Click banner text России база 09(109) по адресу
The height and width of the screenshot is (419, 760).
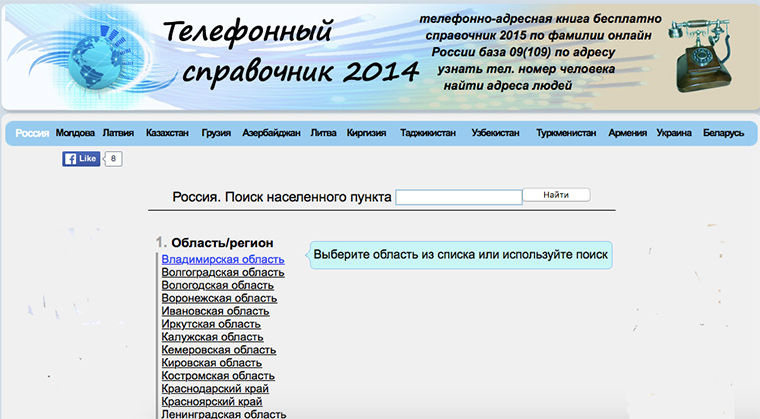point(523,52)
